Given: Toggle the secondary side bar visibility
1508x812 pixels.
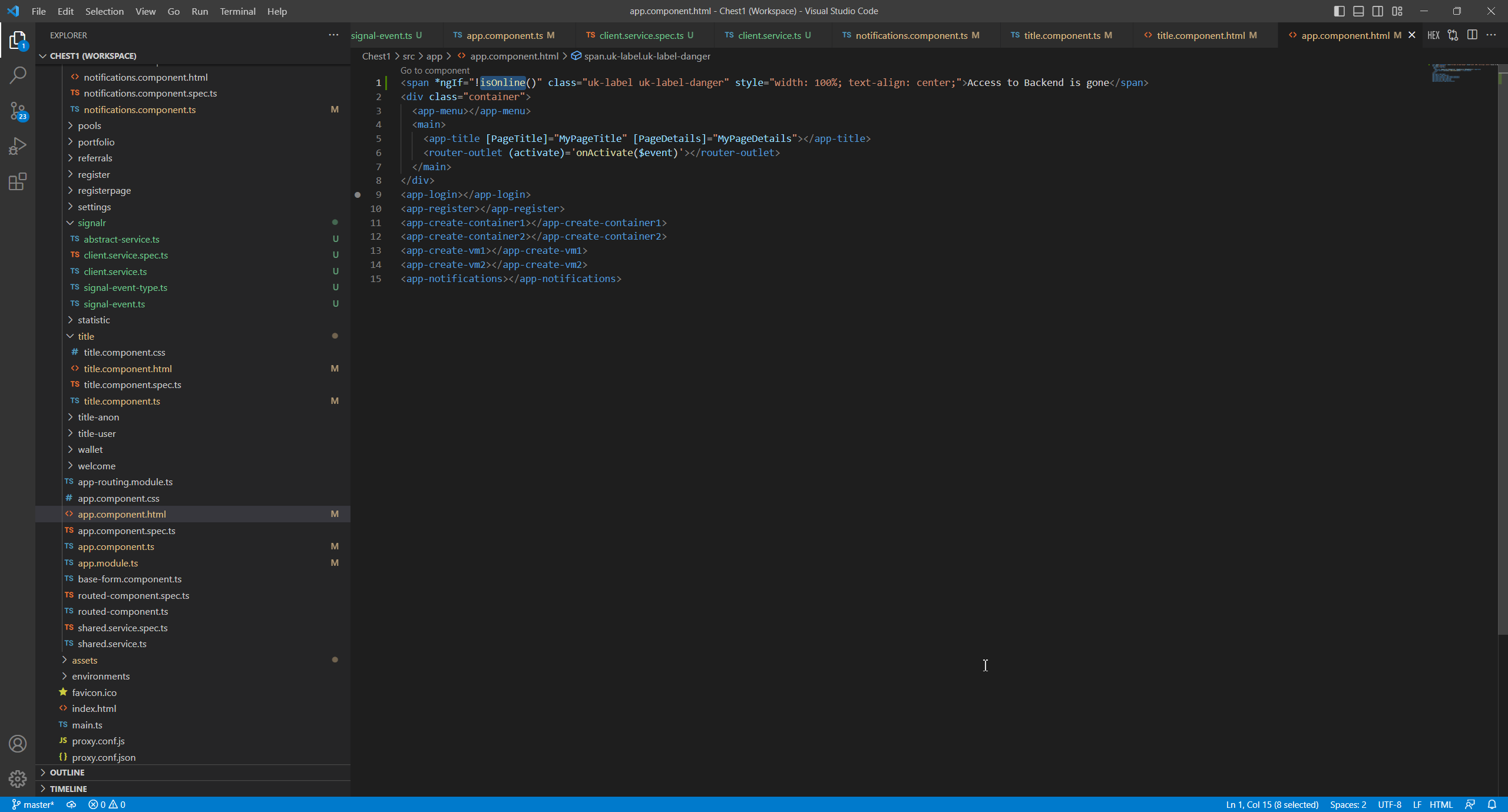Looking at the screenshot, I should (1378, 11).
